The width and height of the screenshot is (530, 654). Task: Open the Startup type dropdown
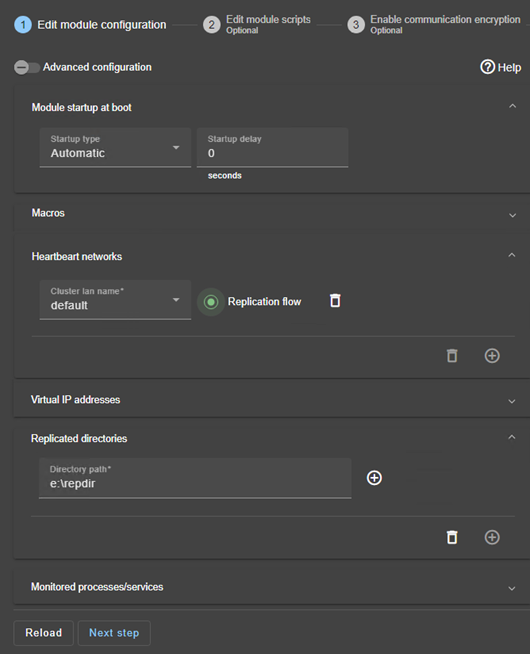click(115, 148)
